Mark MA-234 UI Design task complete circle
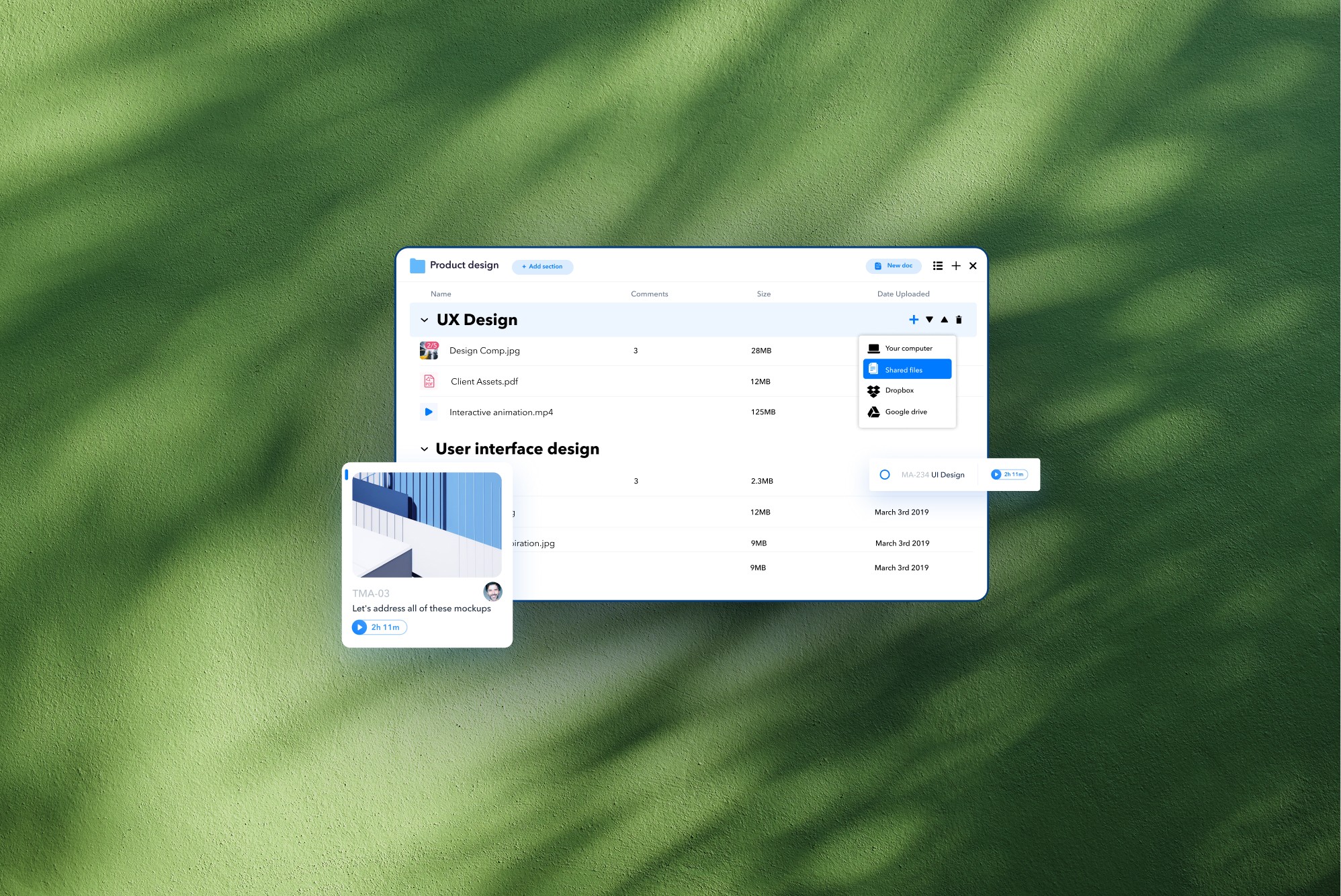 885,475
